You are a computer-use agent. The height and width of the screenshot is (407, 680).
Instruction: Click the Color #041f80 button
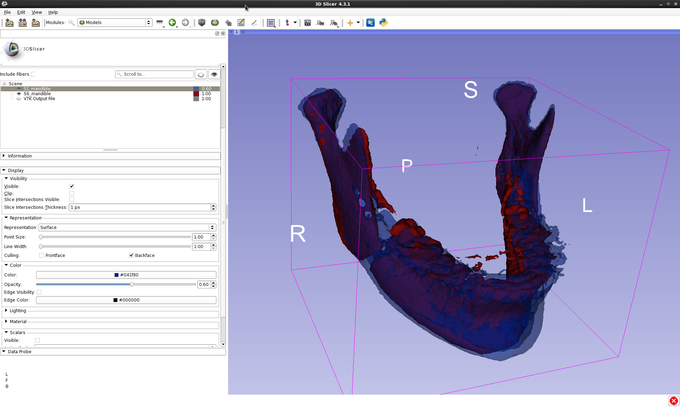coord(126,274)
